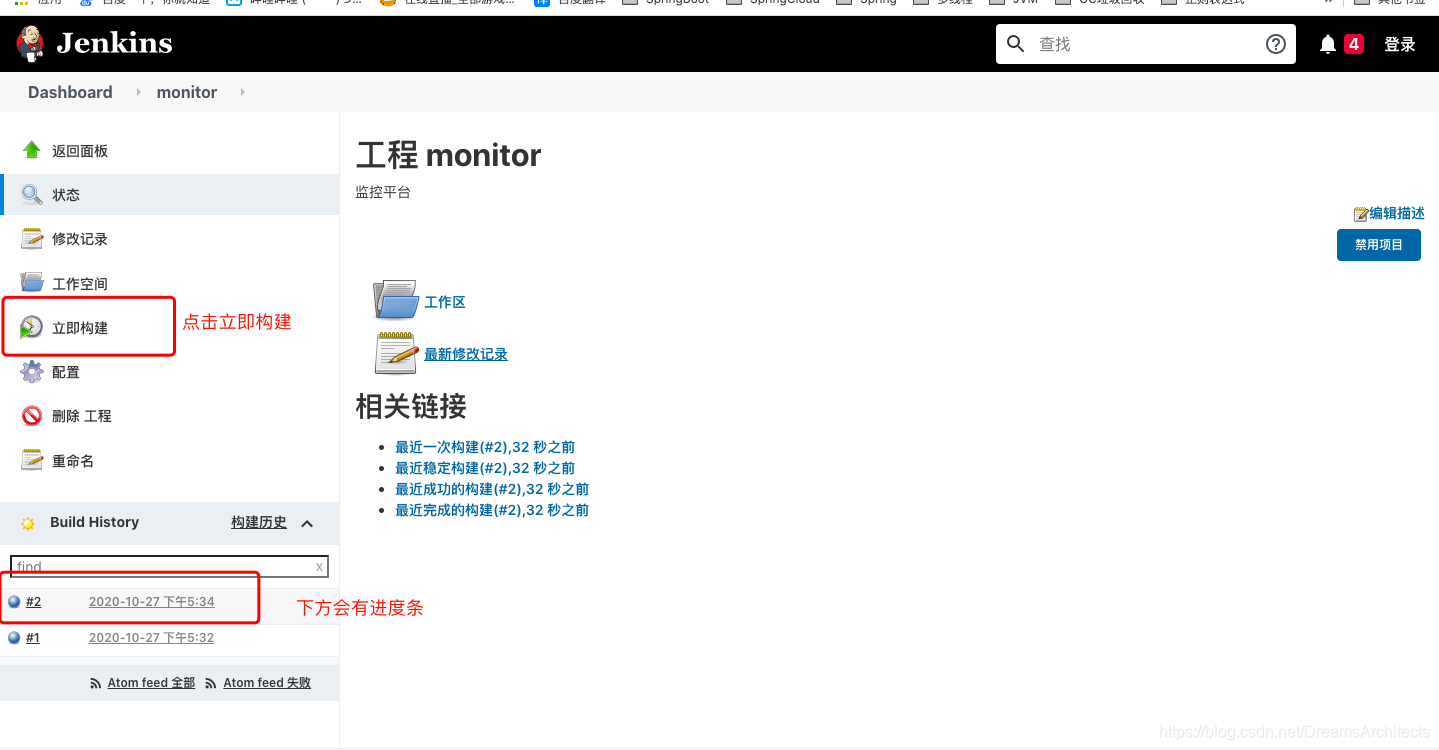Open 配置 in the sidebar
The height and width of the screenshot is (750, 1439).
pyautogui.click(x=66, y=372)
